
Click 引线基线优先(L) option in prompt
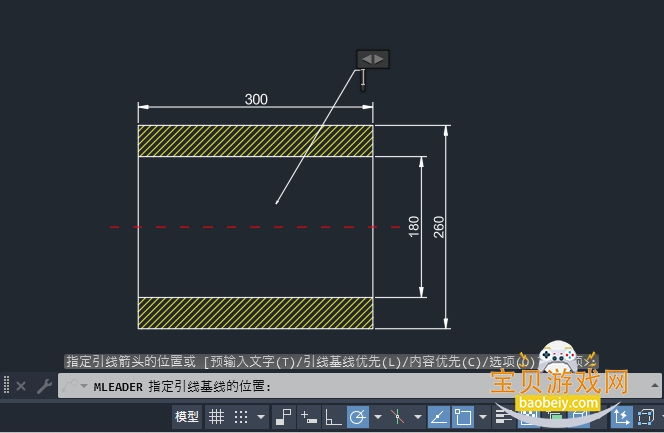pyautogui.click(x=352, y=361)
